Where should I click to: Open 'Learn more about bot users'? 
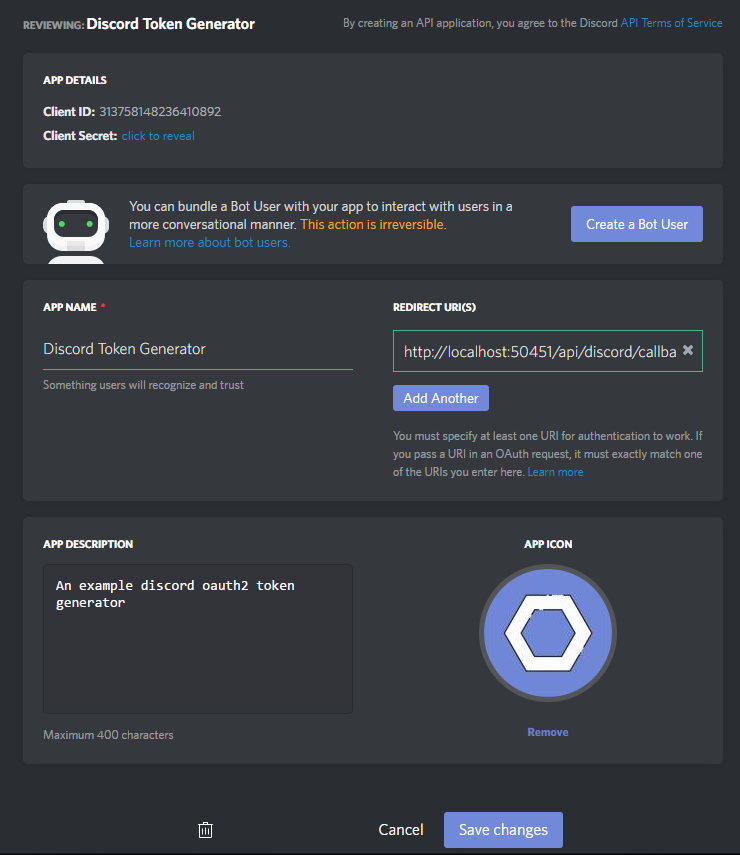(209, 242)
